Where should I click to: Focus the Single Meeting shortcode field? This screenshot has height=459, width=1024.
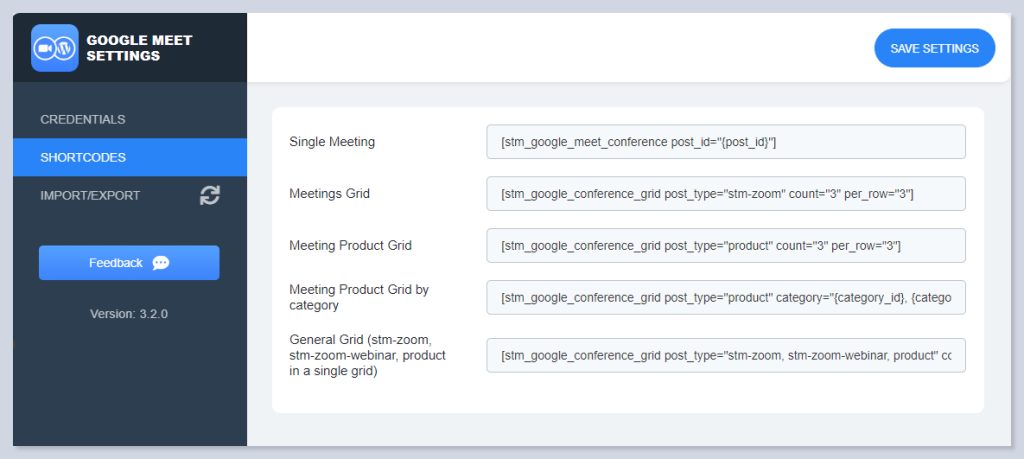[725, 142]
